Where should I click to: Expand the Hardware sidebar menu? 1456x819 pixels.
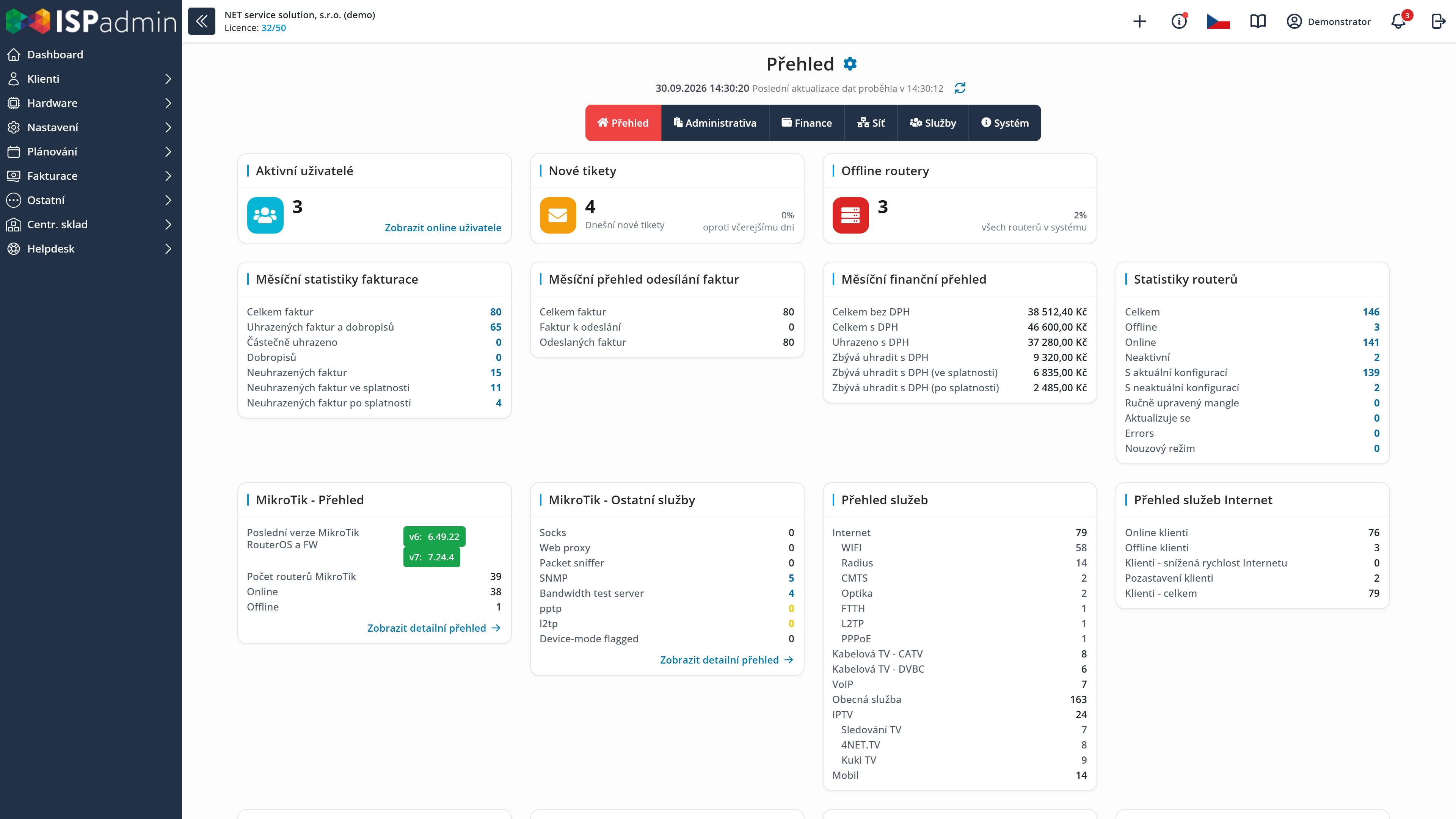point(91,103)
